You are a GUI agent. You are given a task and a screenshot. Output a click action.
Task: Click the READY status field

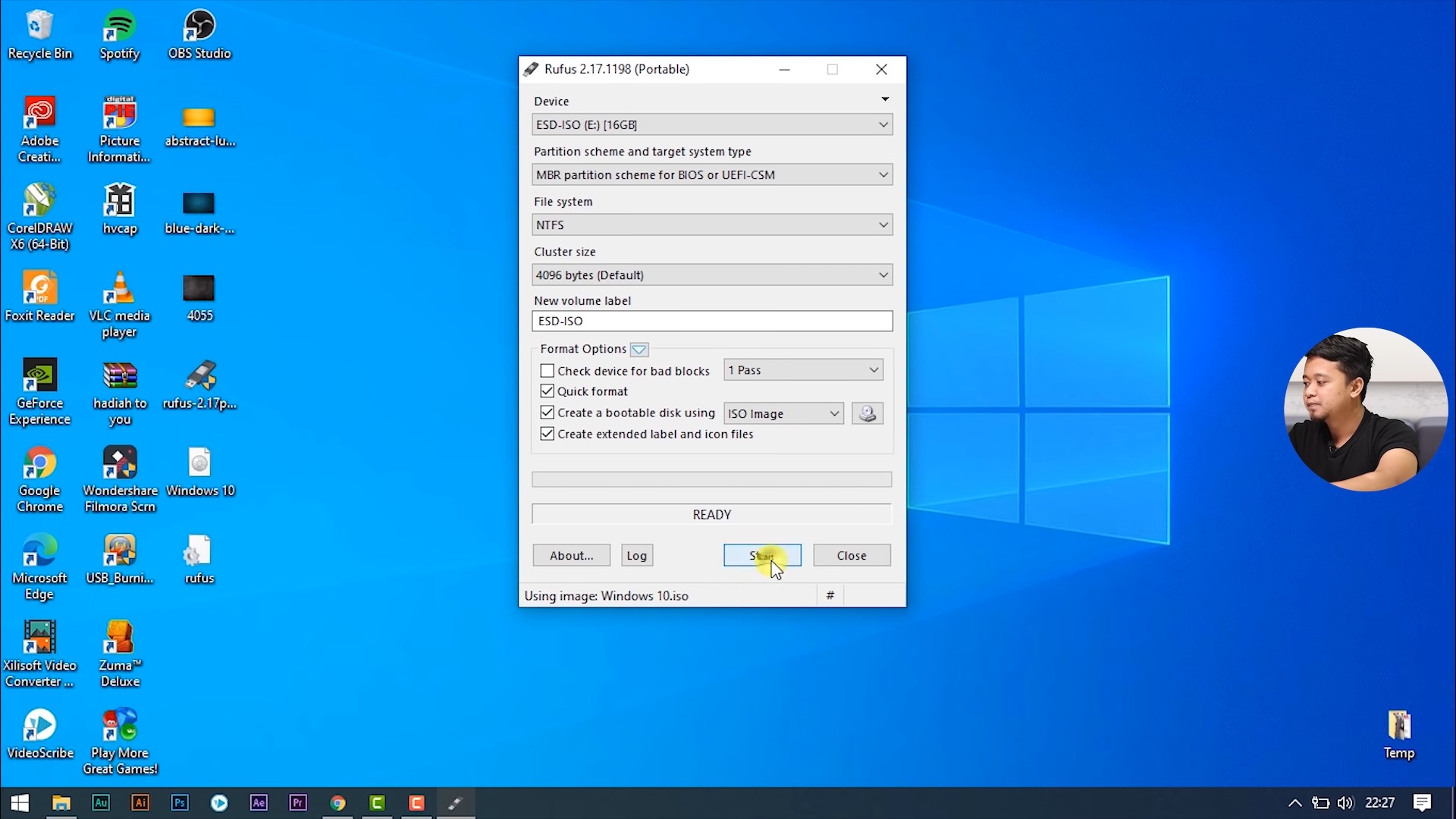(711, 514)
